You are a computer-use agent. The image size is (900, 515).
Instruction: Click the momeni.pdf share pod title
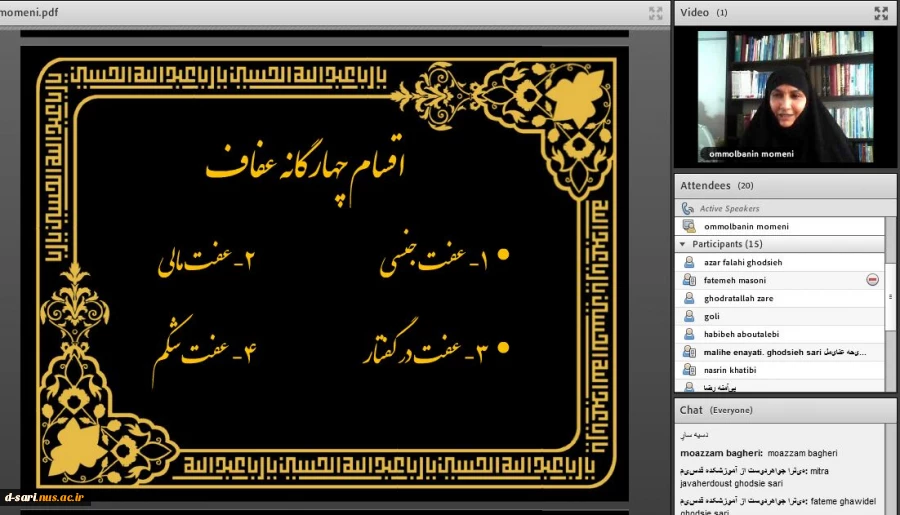(29, 12)
